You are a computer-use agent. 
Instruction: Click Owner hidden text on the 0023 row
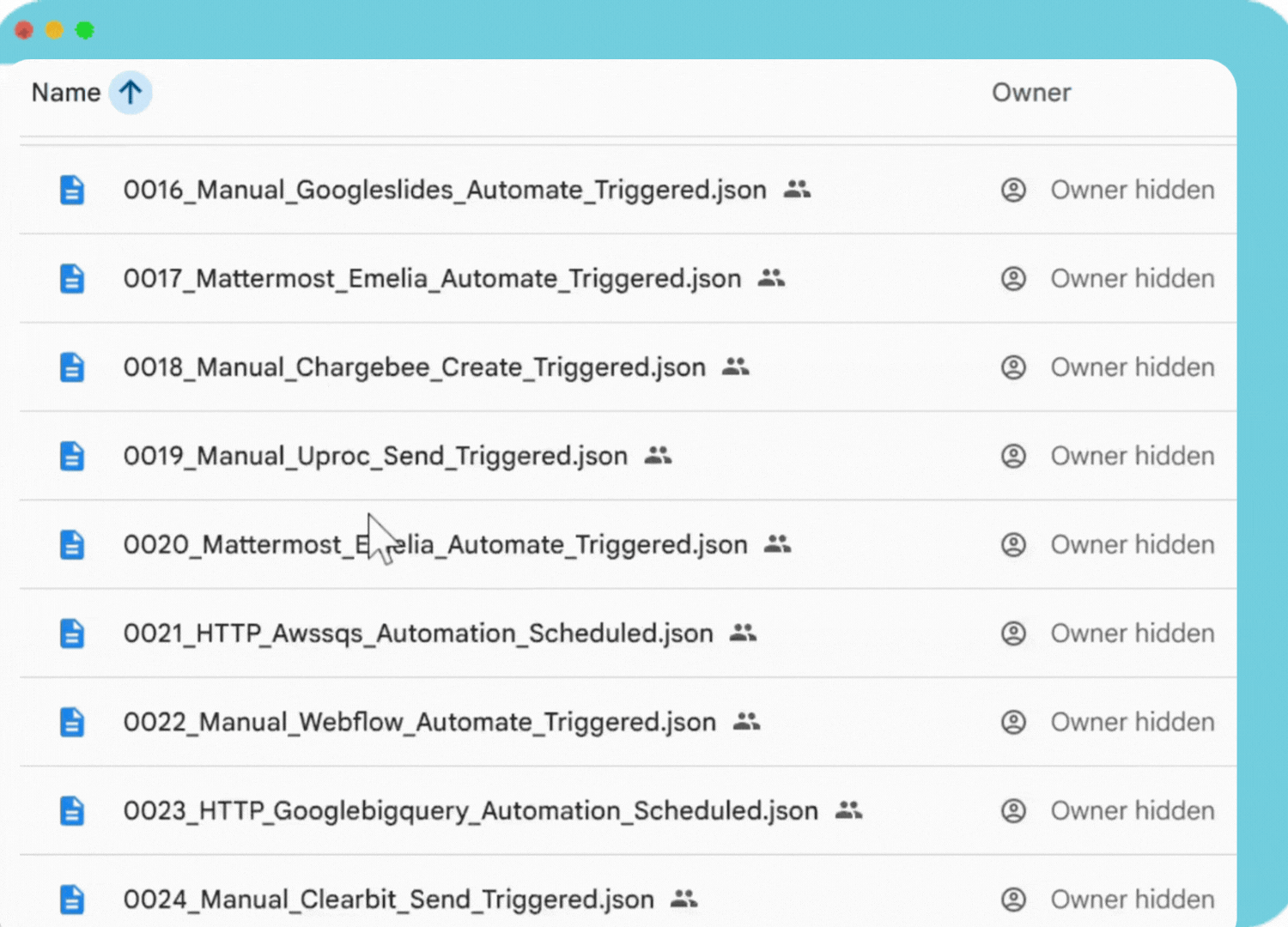click(1132, 810)
